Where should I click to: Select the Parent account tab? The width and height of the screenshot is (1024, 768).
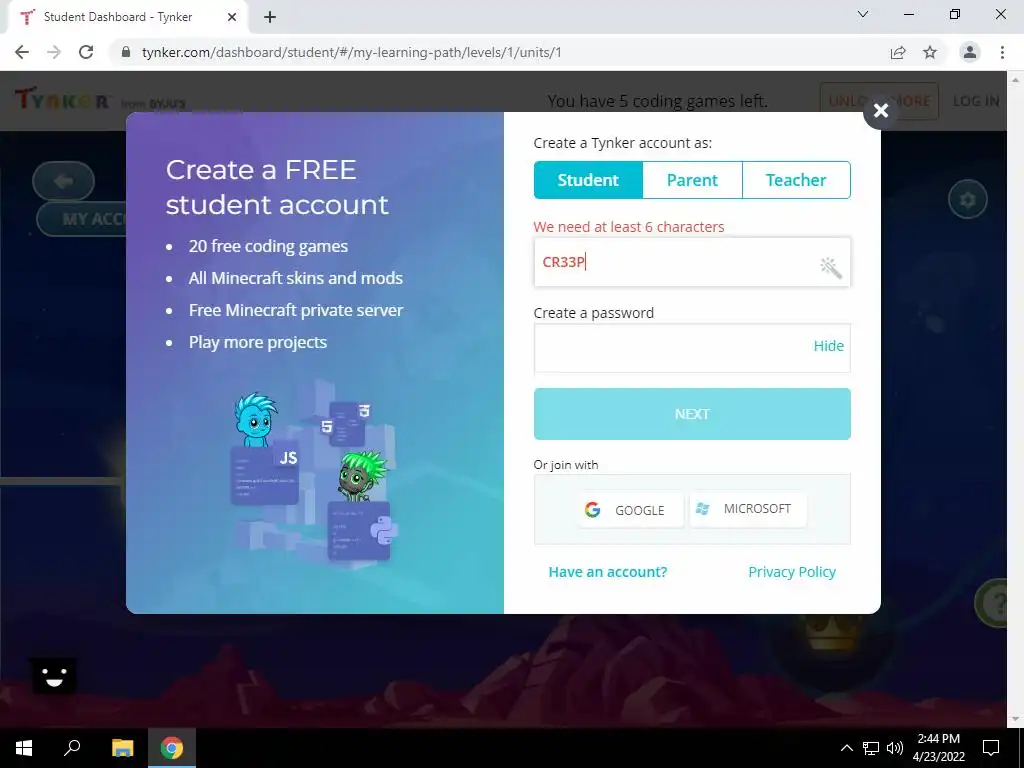(692, 180)
